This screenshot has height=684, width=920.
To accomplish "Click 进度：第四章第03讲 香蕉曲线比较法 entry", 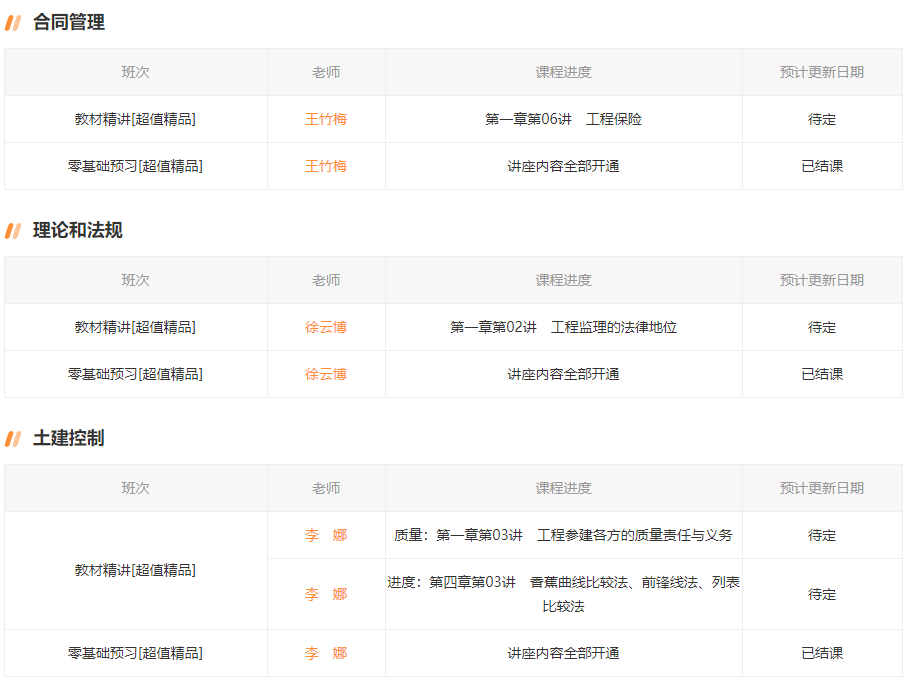I will point(563,593).
